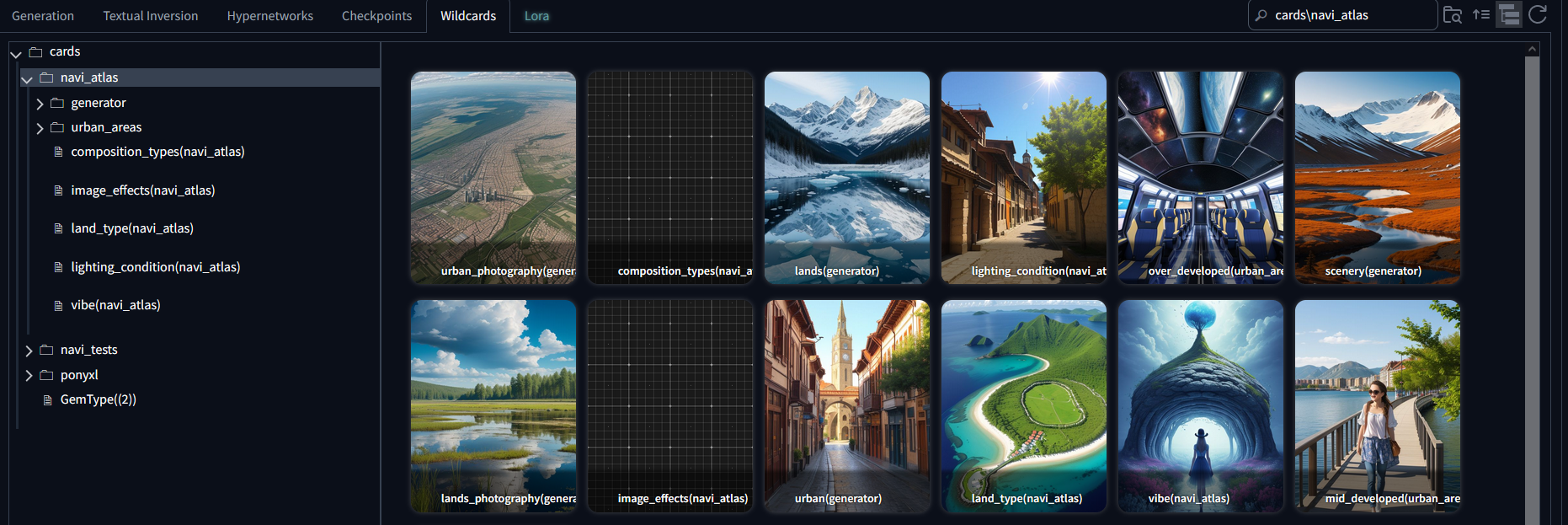Click the generator folder icon
This screenshot has width=1568, height=525.
click(x=57, y=103)
